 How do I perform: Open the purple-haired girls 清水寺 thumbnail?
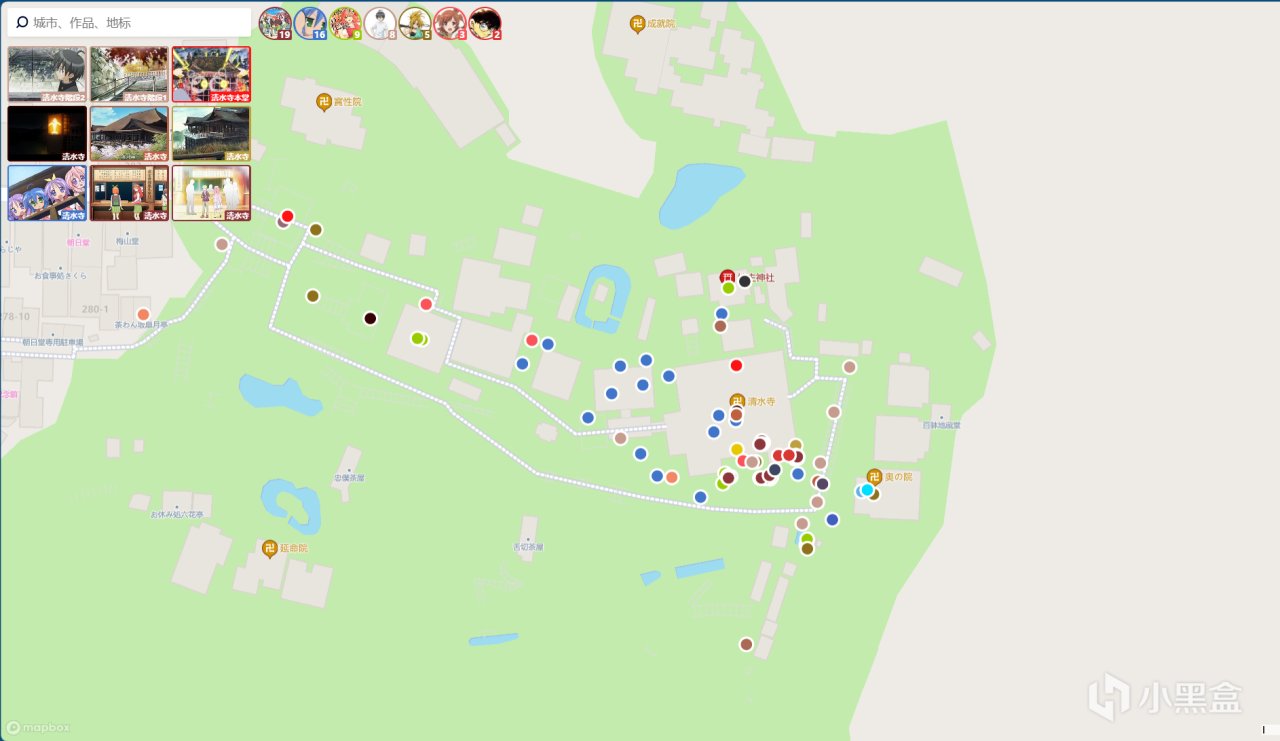pos(47,193)
